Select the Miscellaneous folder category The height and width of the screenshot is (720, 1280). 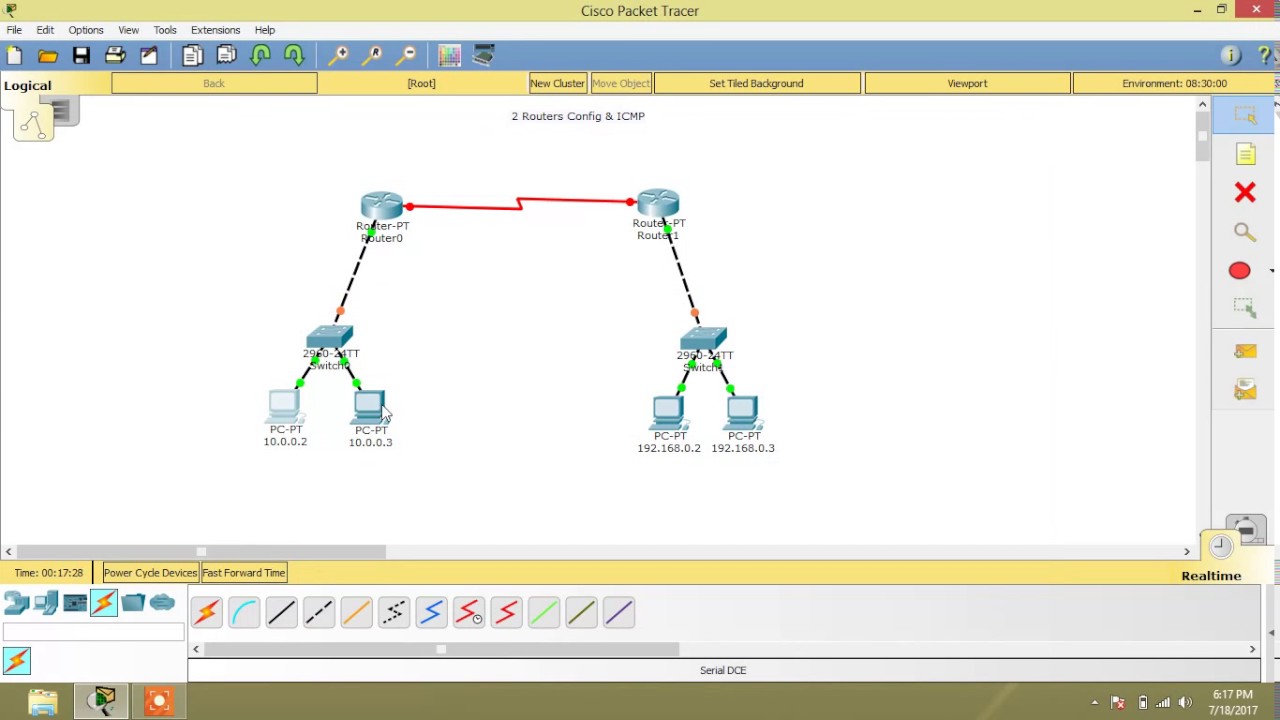[133, 602]
